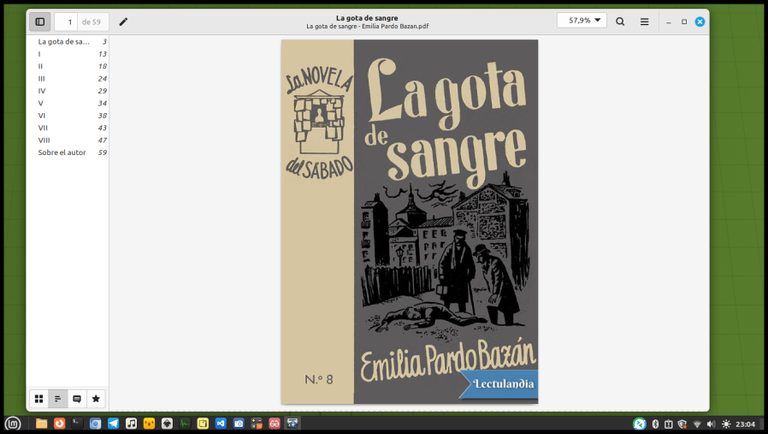Viewport: 768px width, 434px height.
Task: Click the tray icon beside Bluetooth
Action: click(669, 424)
